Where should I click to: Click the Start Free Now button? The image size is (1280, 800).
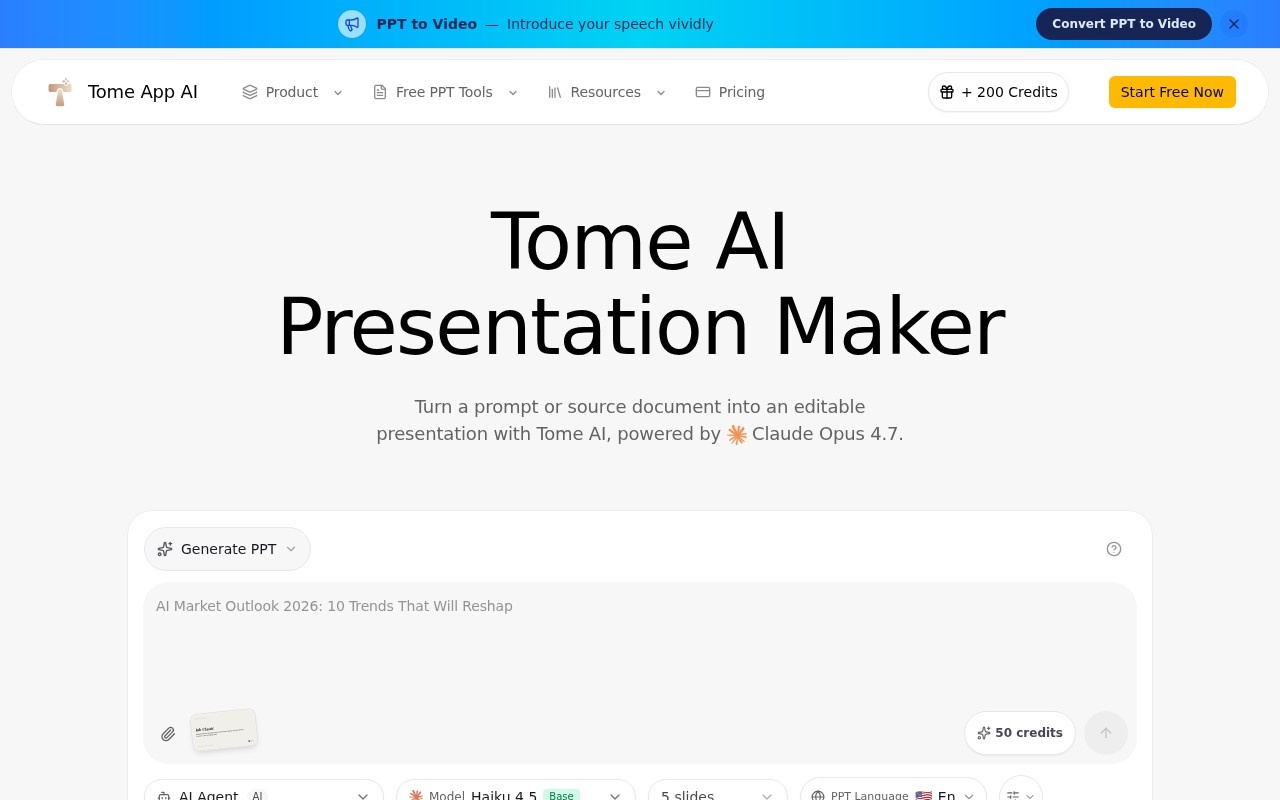click(1172, 92)
